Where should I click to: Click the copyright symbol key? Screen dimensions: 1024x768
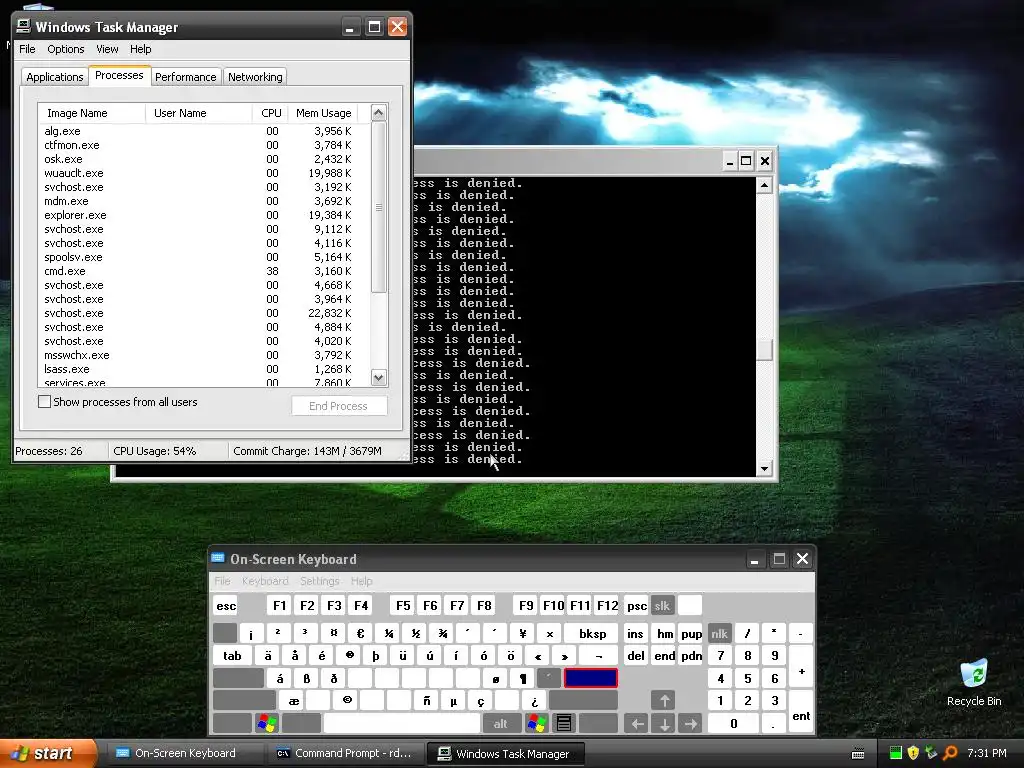pyautogui.click(x=347, y=701)
